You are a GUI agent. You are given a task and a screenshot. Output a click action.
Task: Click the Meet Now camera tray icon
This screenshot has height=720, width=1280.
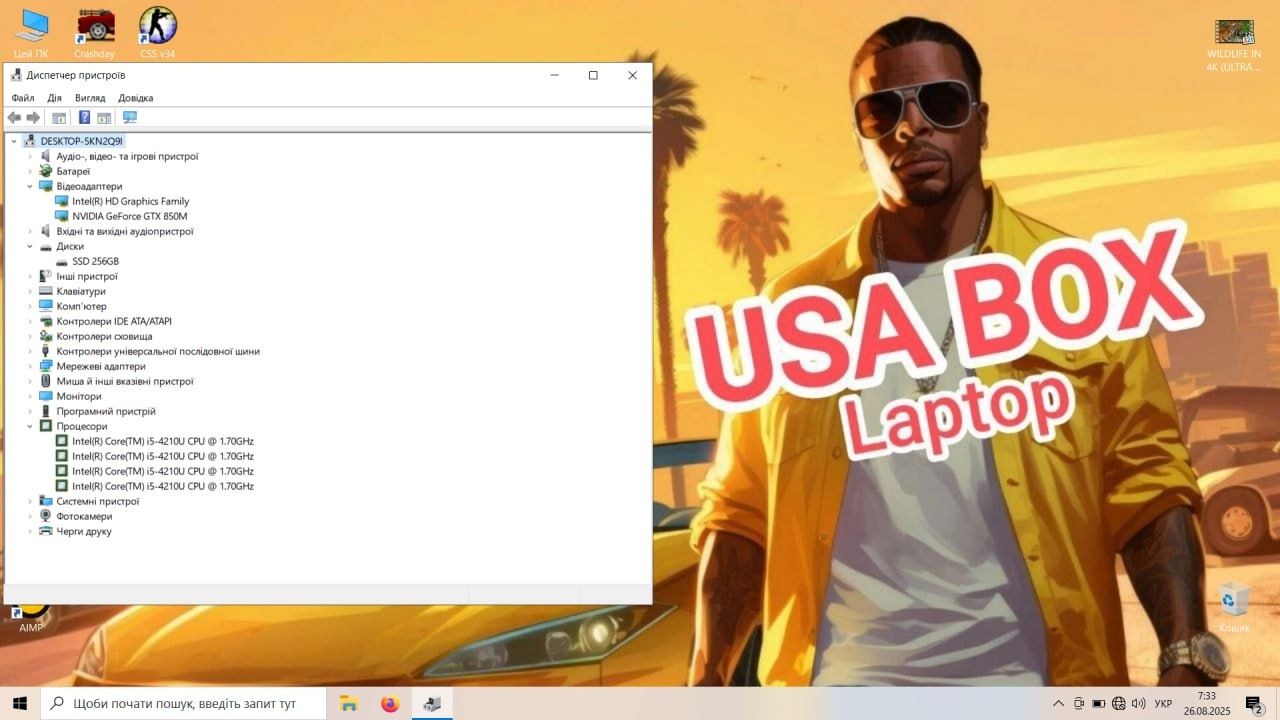[x=1079, y=703]
